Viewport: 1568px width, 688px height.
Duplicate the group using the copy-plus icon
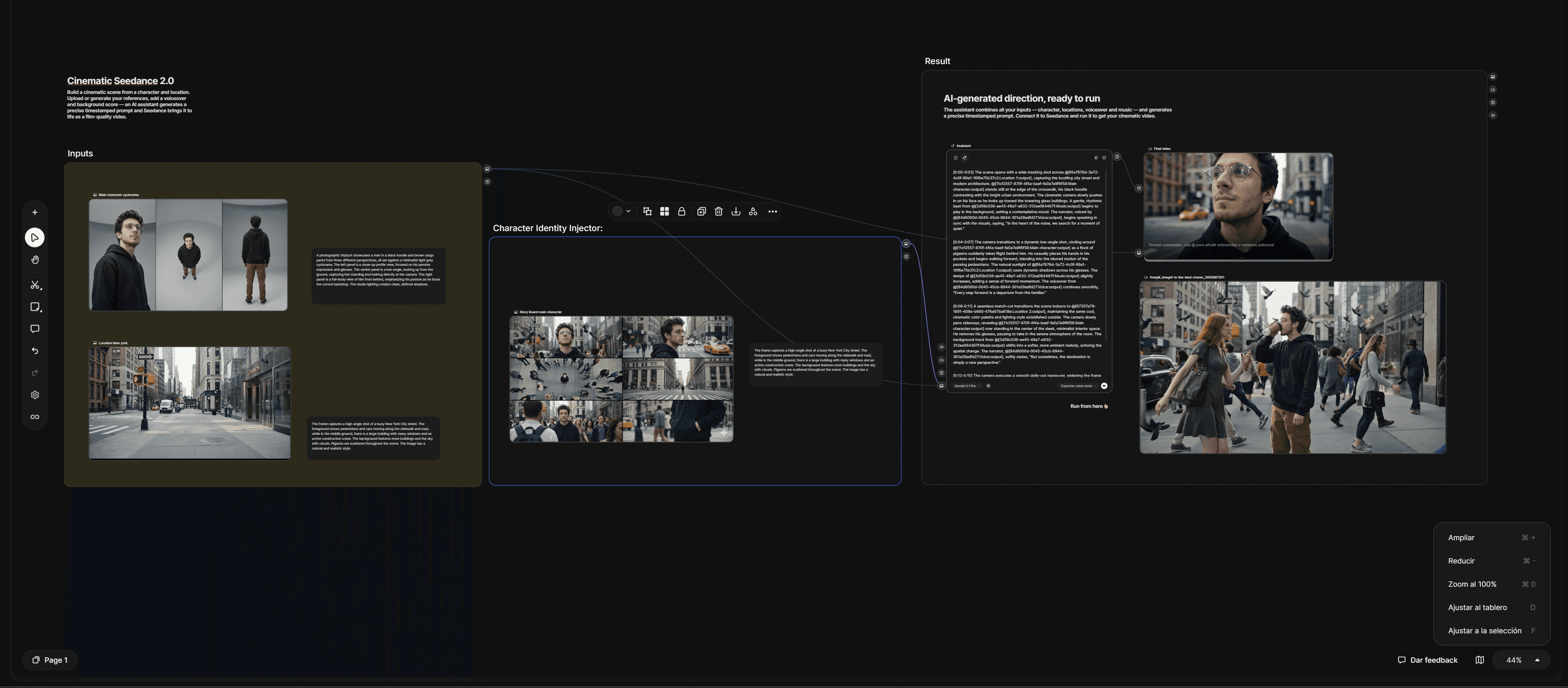click(x=701, y=211)
